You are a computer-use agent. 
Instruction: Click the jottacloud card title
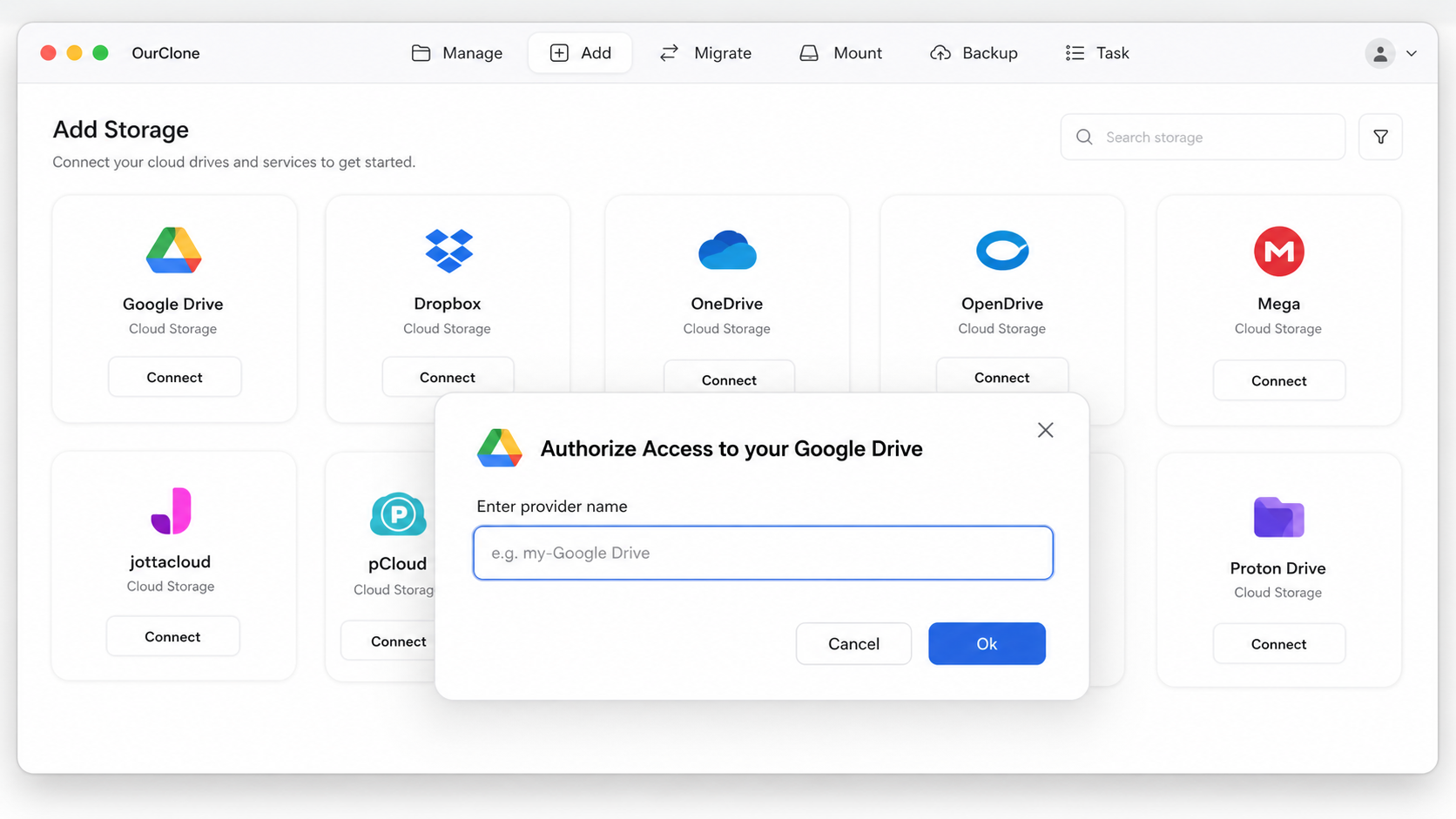coord(171,562)
